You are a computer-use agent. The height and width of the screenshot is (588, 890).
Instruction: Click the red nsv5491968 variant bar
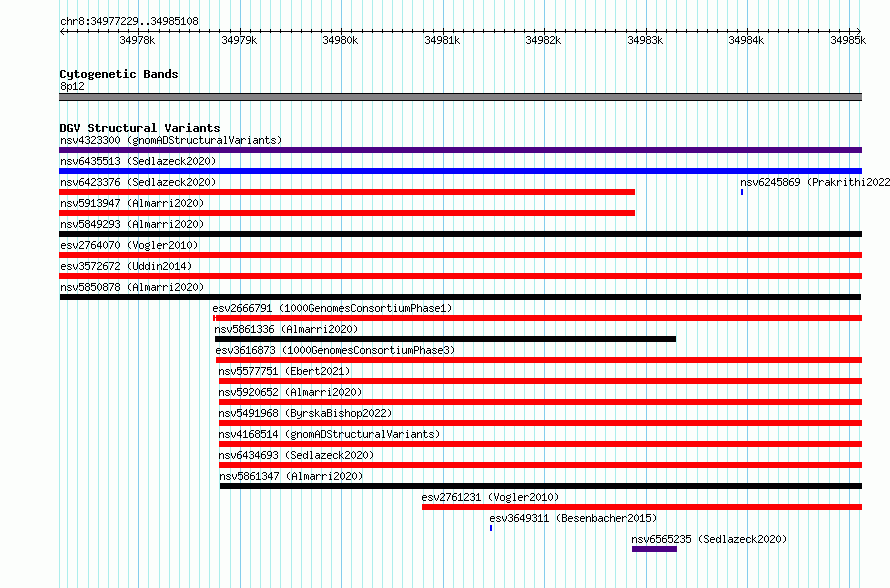pos(540,423)
